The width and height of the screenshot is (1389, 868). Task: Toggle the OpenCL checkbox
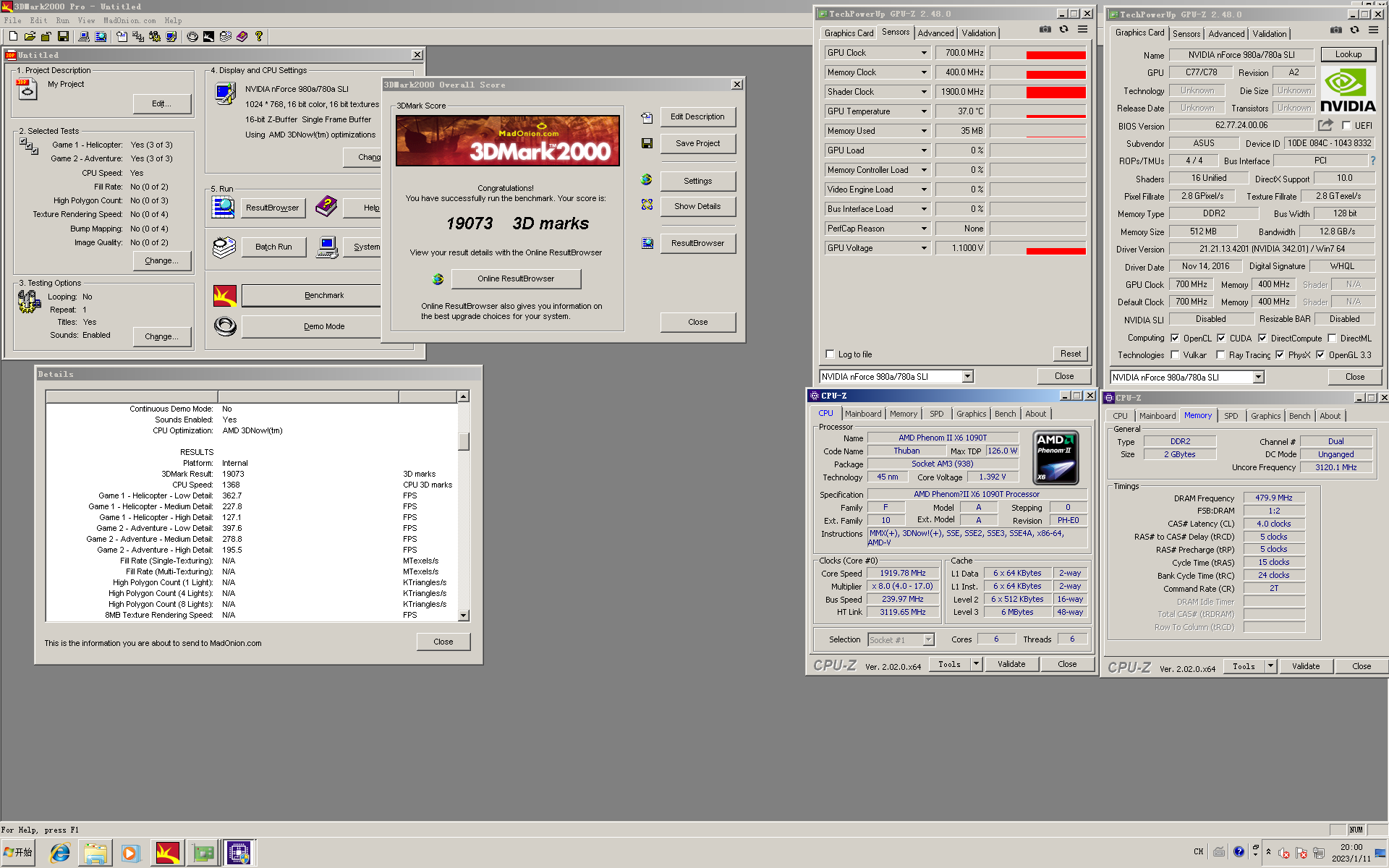point(1175,338)
